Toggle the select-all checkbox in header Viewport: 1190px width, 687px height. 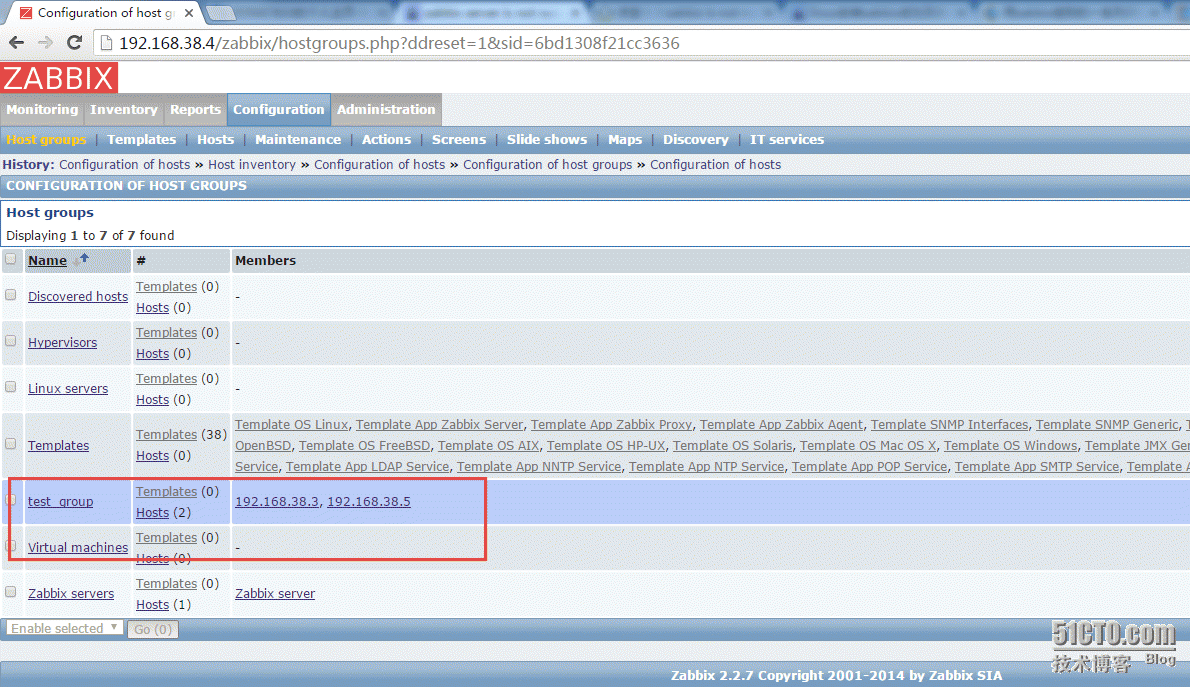(x=11, y=259)
